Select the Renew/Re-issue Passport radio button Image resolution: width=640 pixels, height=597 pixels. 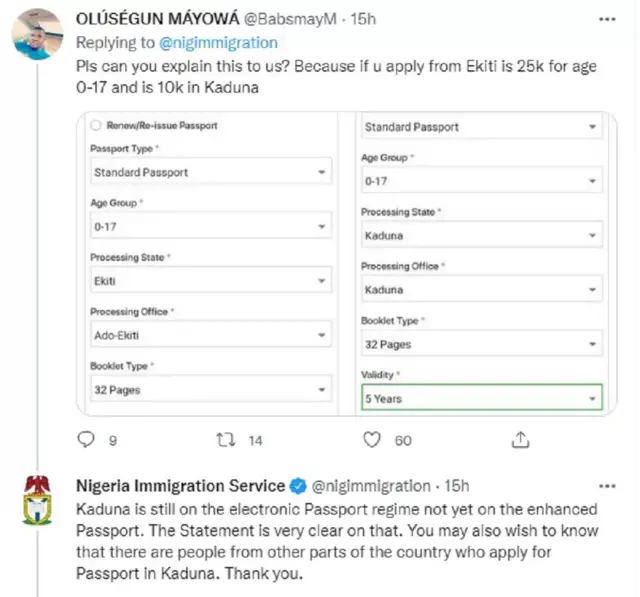point(97,126)
